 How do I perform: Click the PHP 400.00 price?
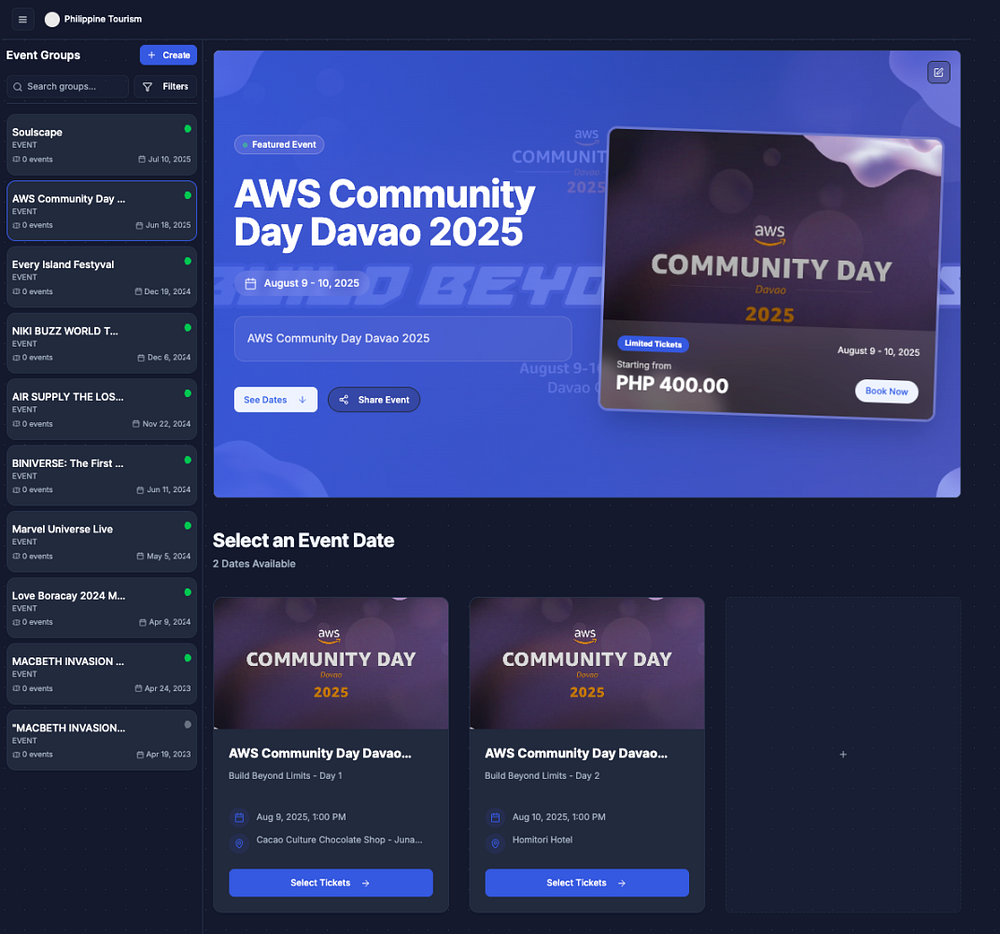[672, 384]
